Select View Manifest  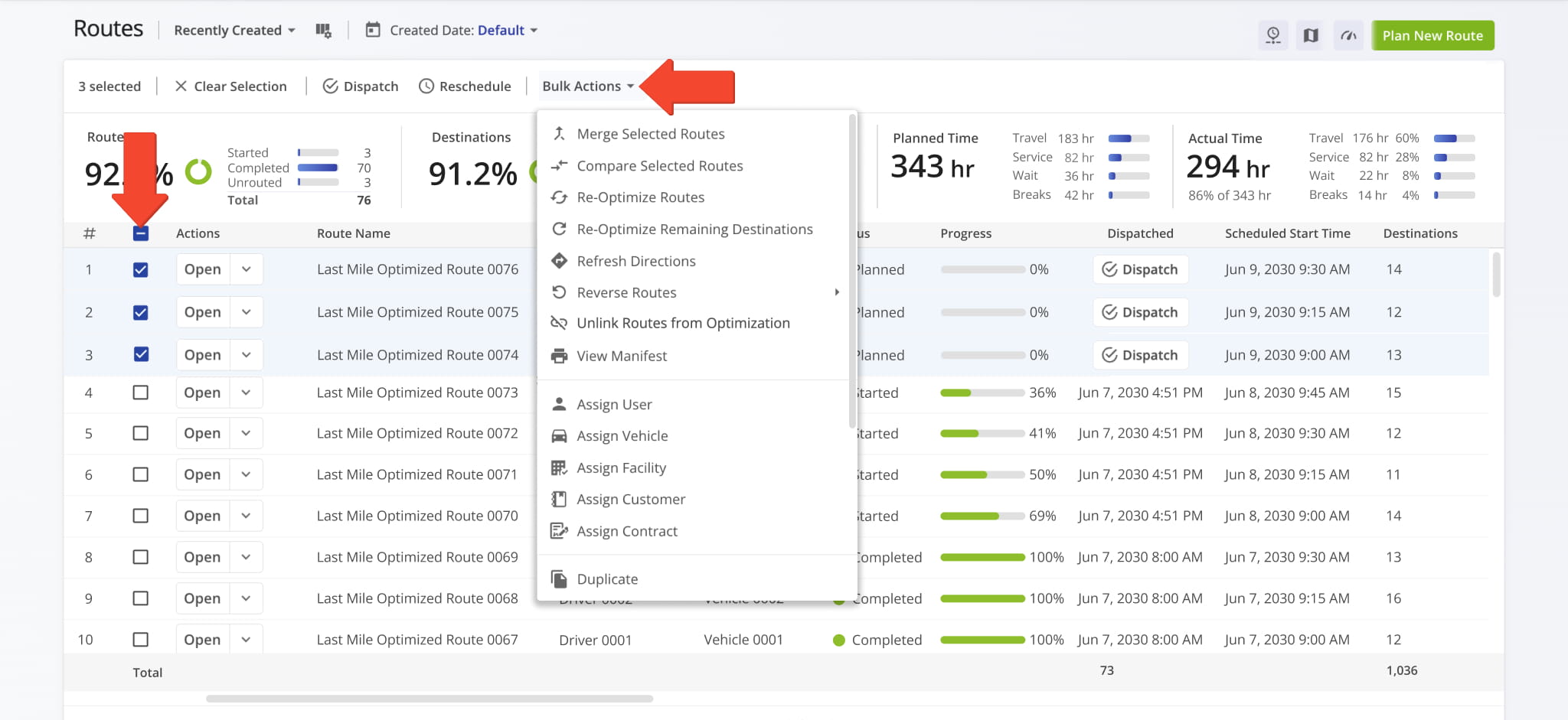click(x=622, y=355)
